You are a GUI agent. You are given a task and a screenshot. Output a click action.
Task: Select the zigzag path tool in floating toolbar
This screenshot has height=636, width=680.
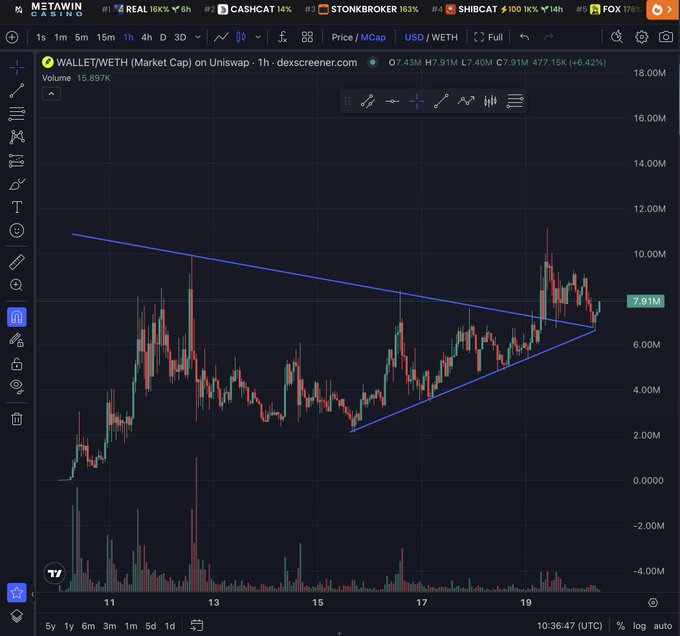pos(466,101)
